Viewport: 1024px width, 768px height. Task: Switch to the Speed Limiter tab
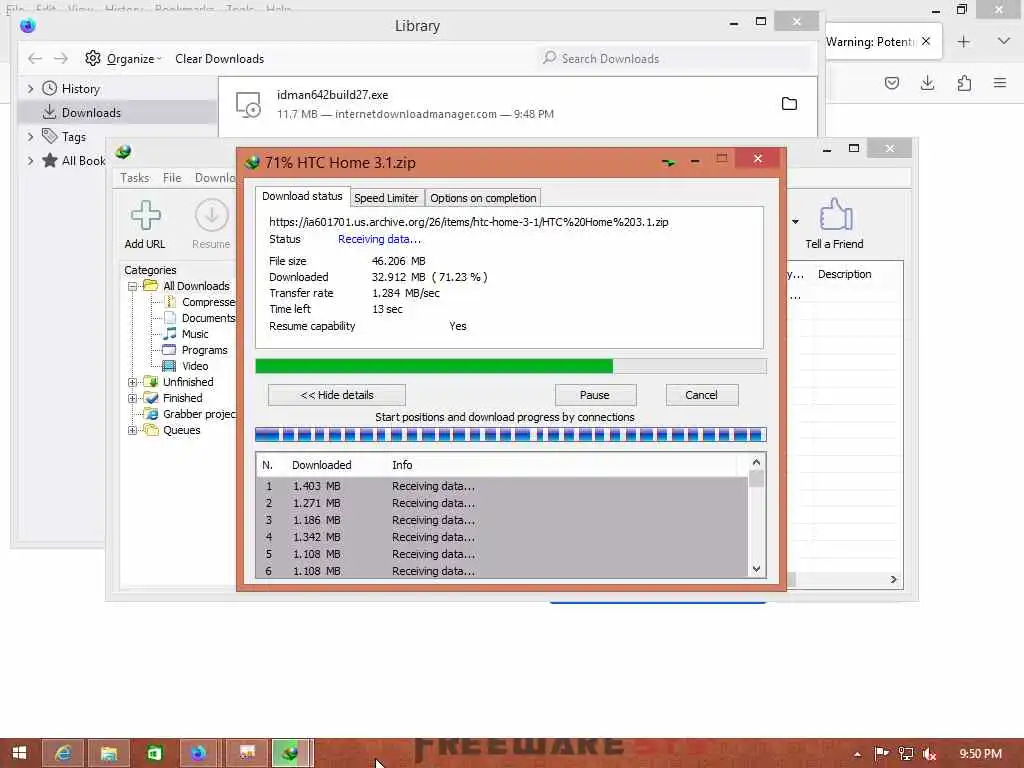(386, 198)
